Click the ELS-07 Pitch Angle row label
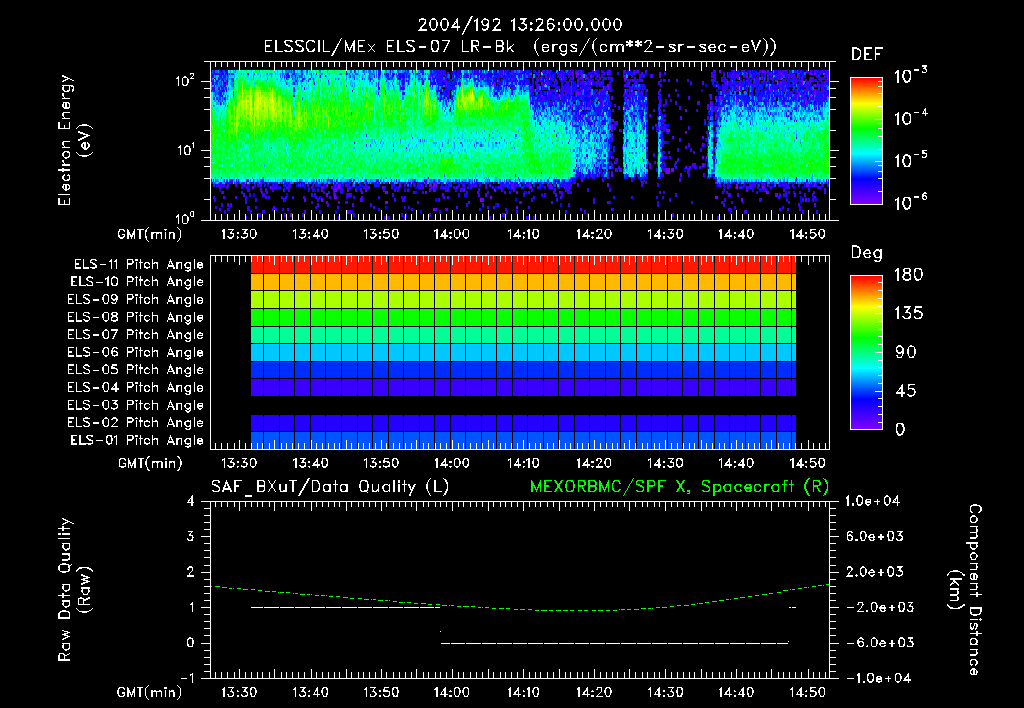 (x=135, y=334)
